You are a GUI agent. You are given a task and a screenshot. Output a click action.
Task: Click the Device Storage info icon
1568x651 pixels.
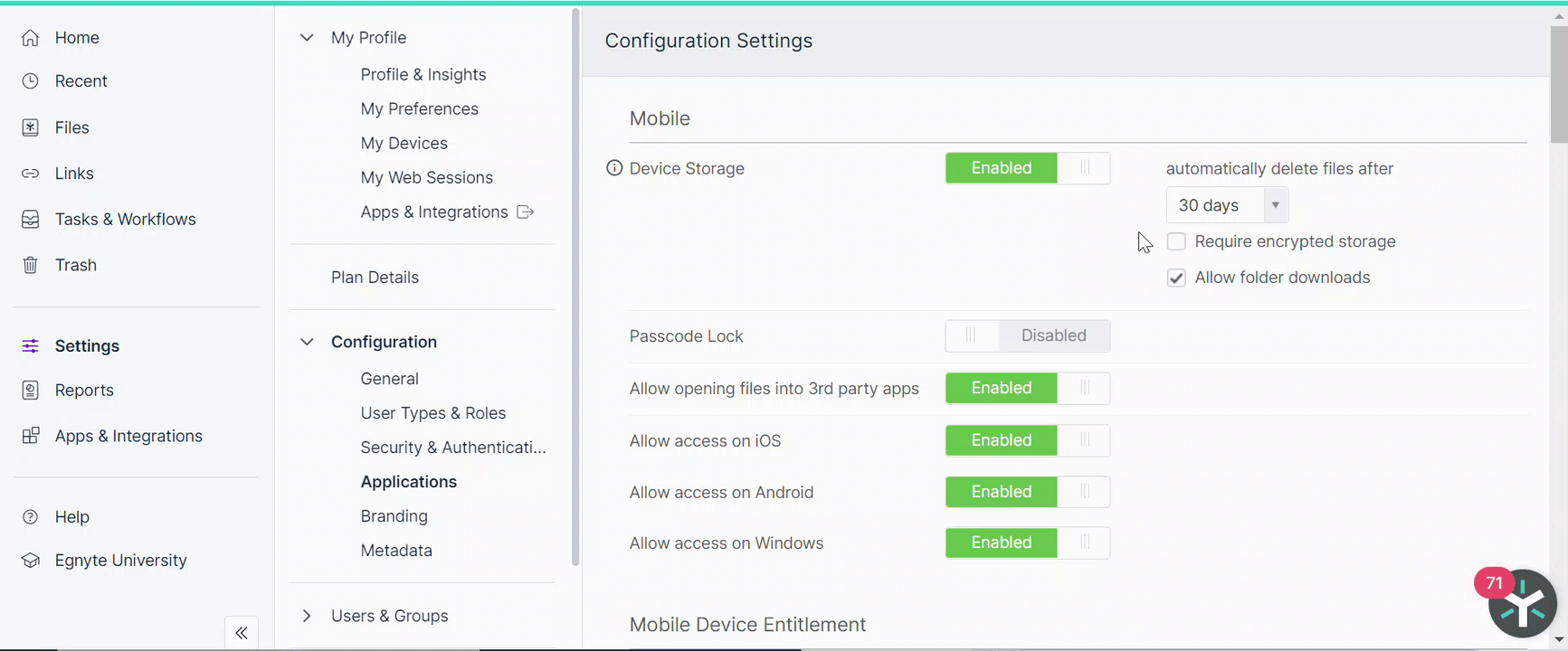tap(614, 168)
